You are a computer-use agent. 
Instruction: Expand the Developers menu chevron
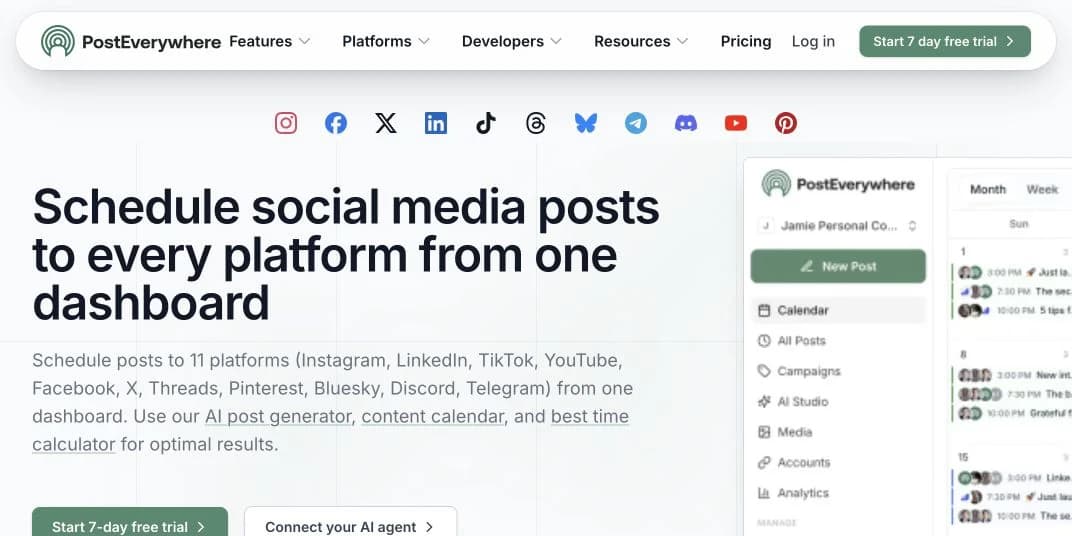pyautogui.click(x=556, y=41)
